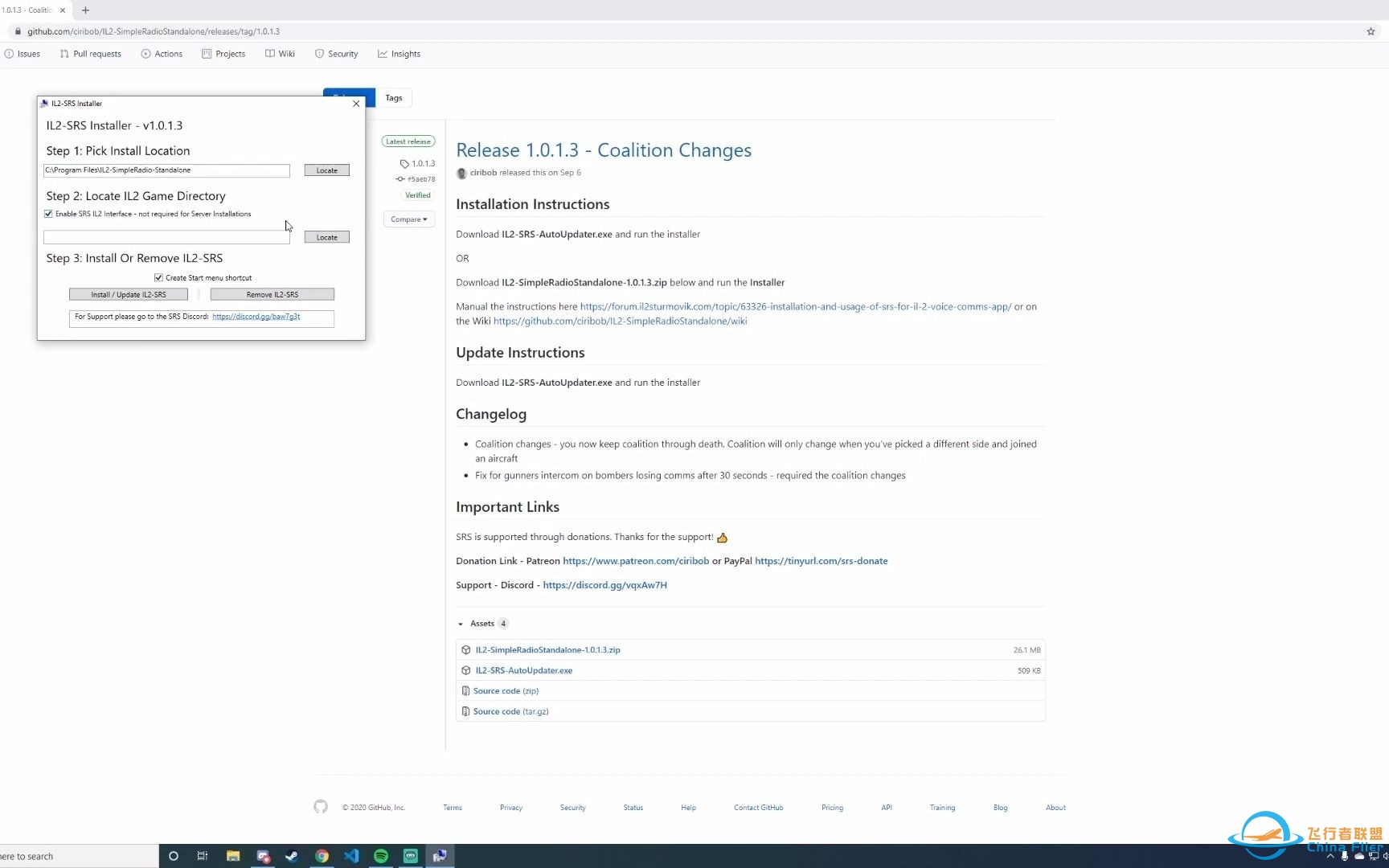Select the IL2-SRS Installer taskbar icon
The height and width of the screenshot is (868, 1389).
click(440, 856)
